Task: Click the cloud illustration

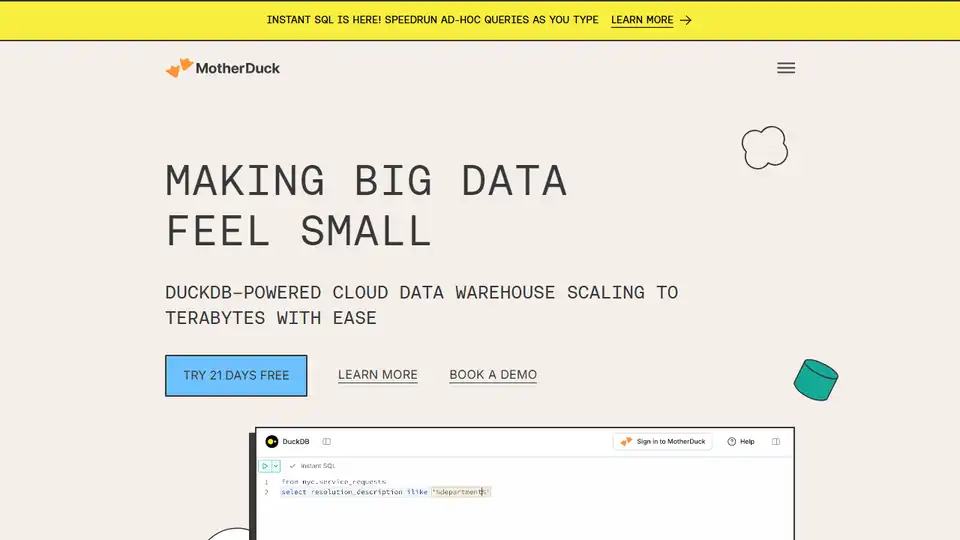Action: tap(764, 148)
